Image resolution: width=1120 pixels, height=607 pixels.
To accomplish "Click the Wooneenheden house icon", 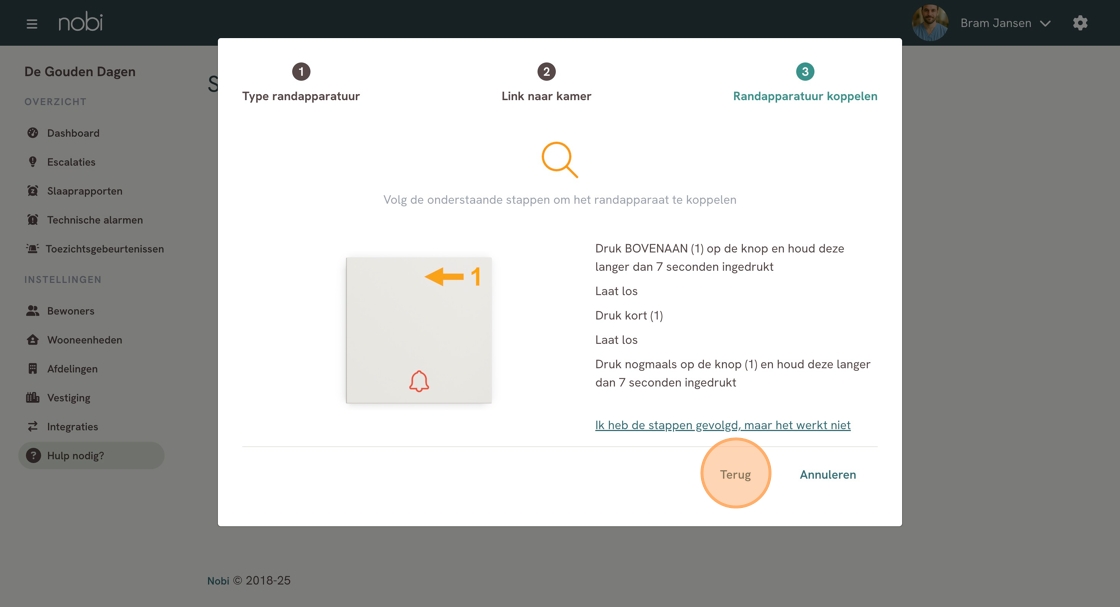I will coord(32,340).
